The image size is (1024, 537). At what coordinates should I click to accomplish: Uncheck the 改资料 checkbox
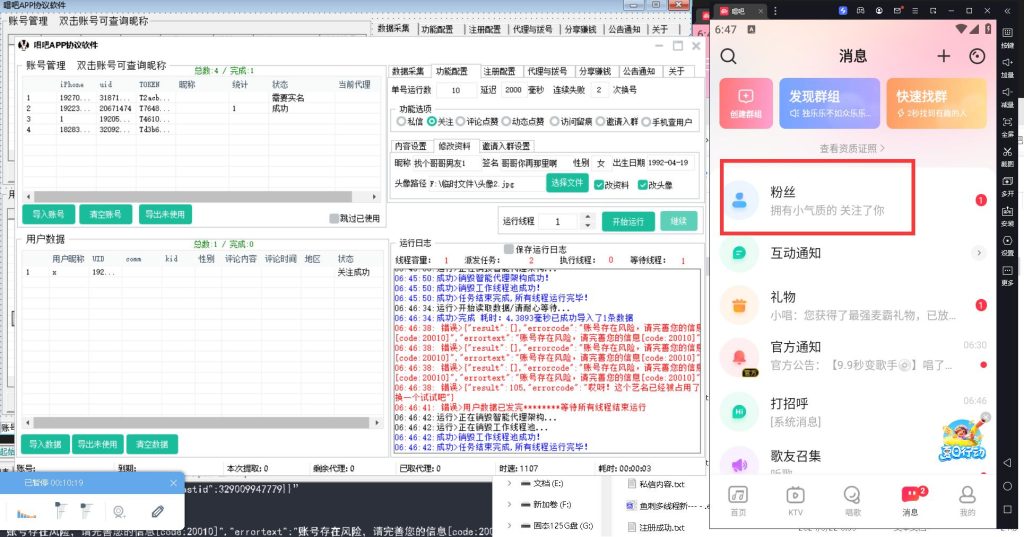click(598, 184)
